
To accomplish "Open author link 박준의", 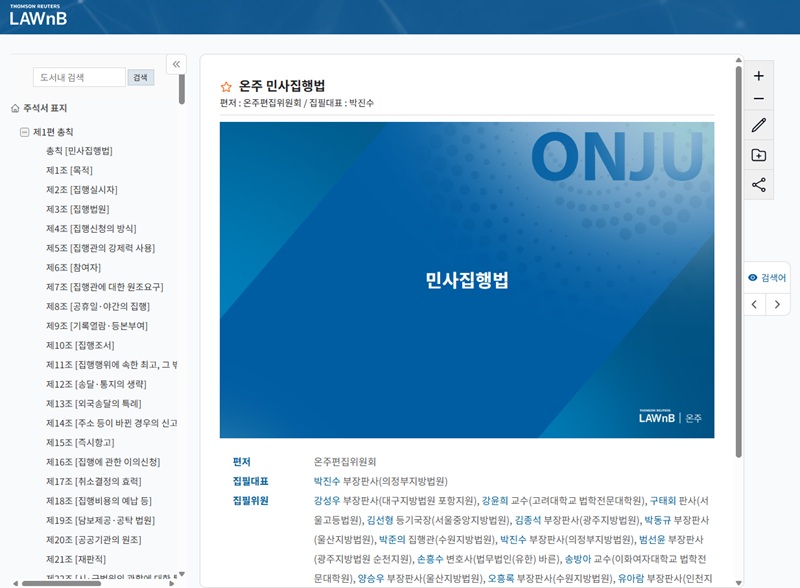I will tap(392, 540).
